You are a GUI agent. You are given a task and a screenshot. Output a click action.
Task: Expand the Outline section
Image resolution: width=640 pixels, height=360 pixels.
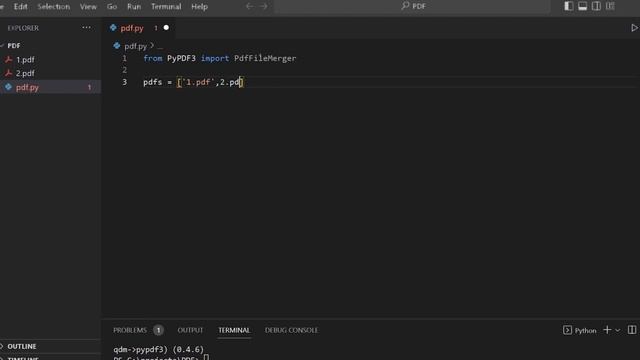pyautogui.click(x=22, y=346)
